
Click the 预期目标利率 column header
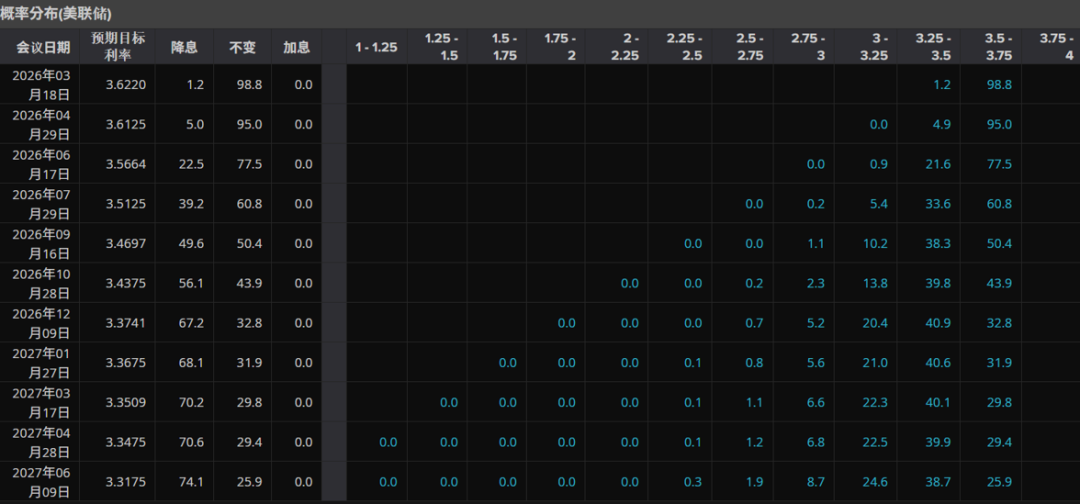coord(118,47)
